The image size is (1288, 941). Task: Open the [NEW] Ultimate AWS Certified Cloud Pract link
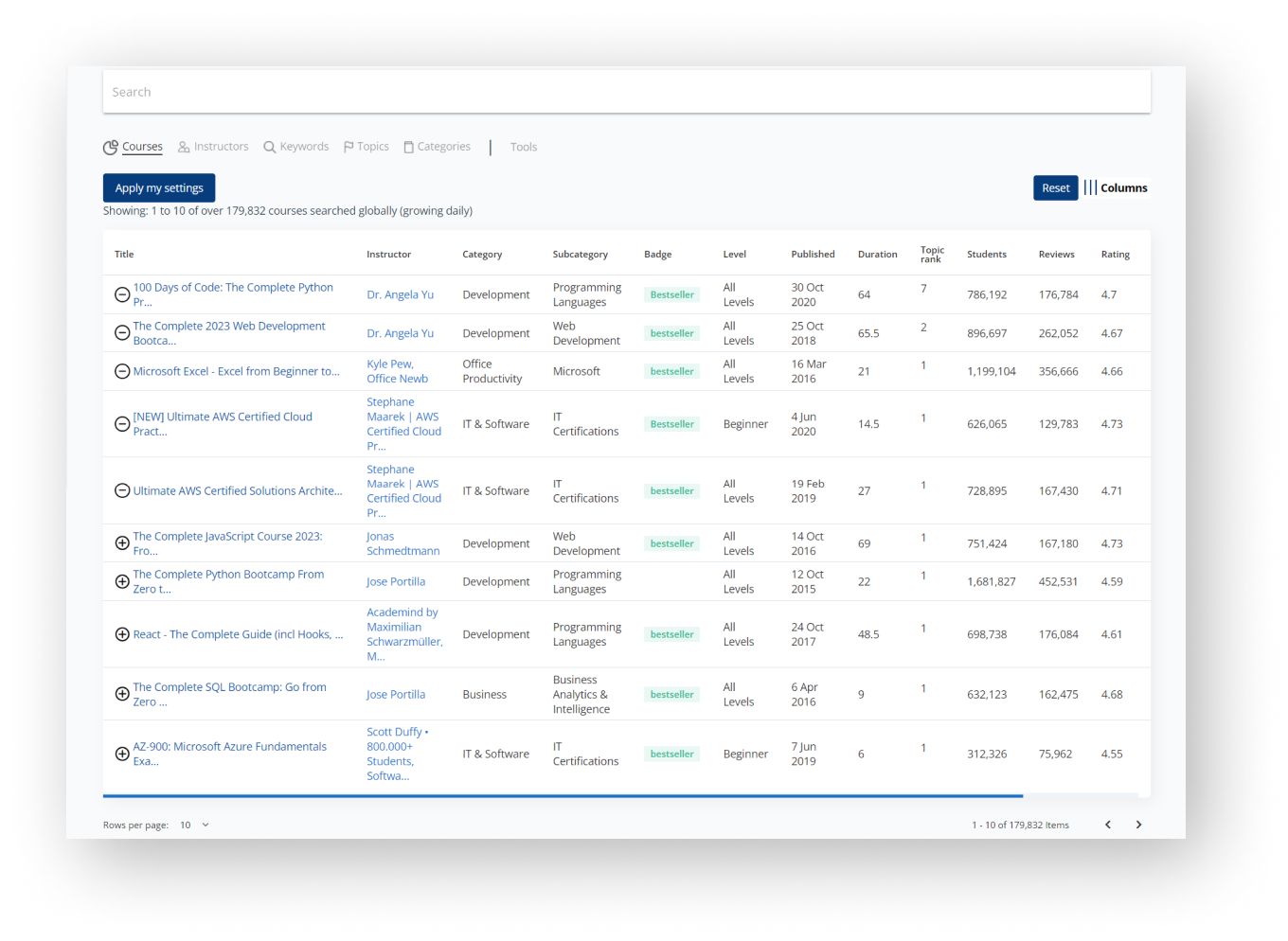pos(223,424)
